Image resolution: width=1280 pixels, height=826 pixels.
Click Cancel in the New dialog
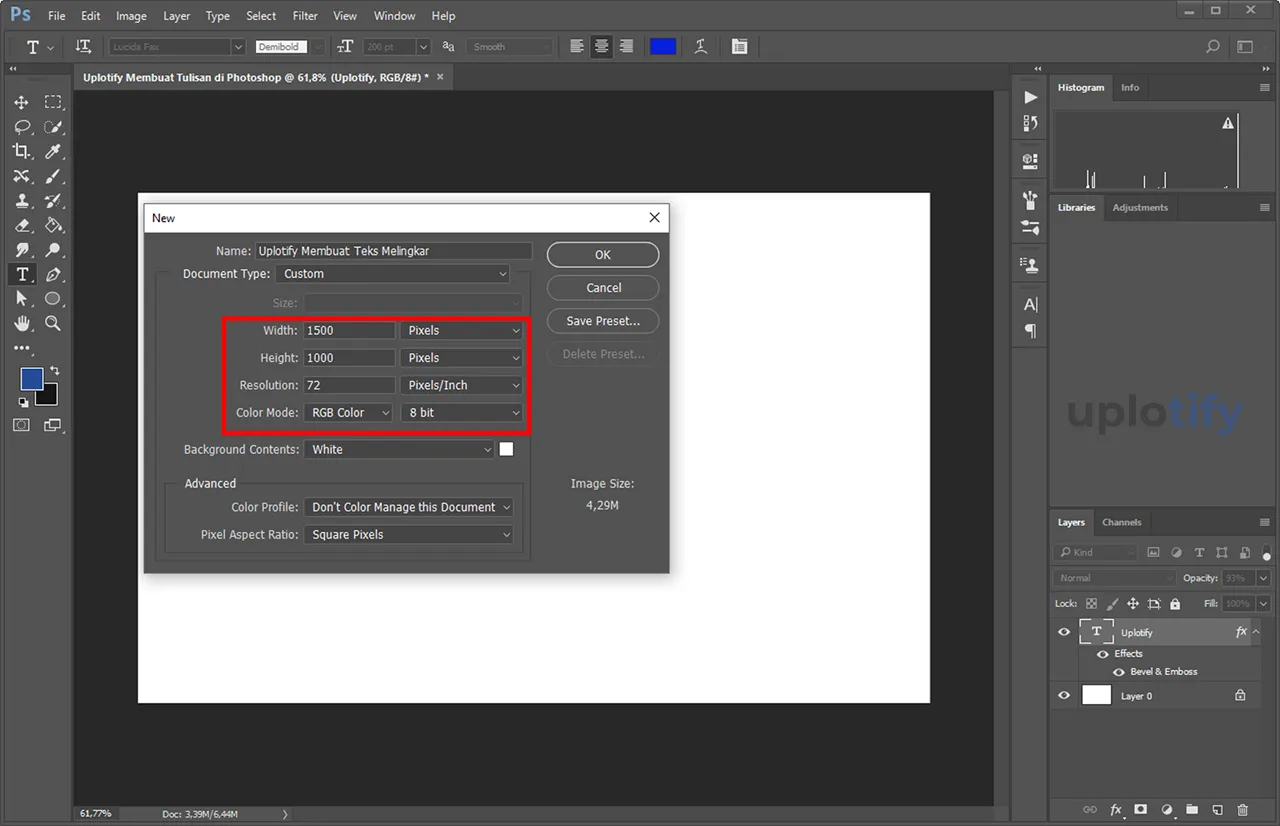click(603, 288)
